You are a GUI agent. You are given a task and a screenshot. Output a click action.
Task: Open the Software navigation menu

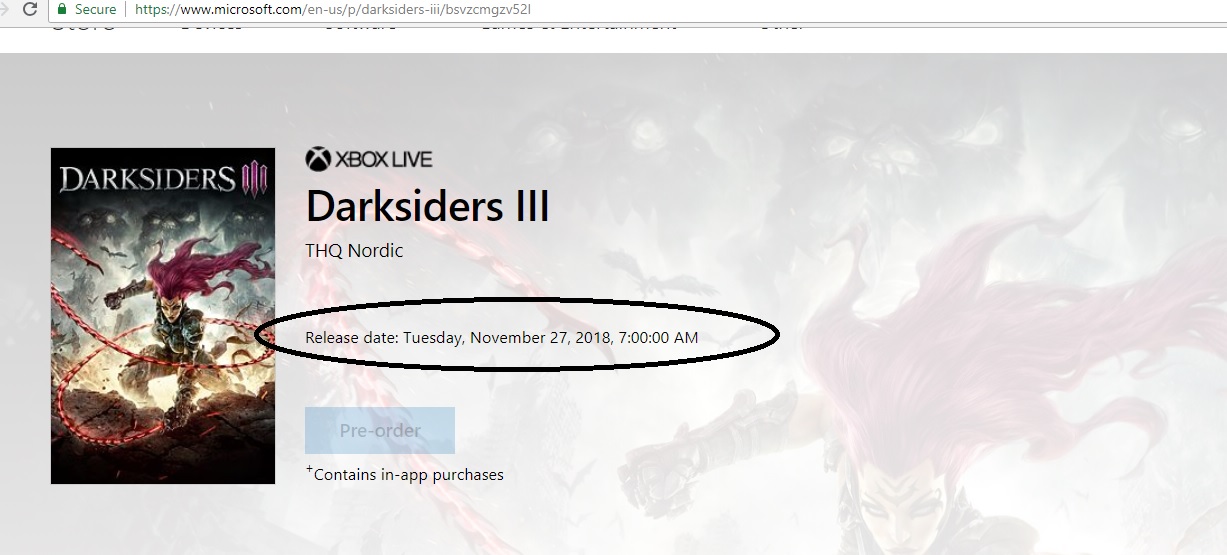pyautogui.click(x=359, y=25)
